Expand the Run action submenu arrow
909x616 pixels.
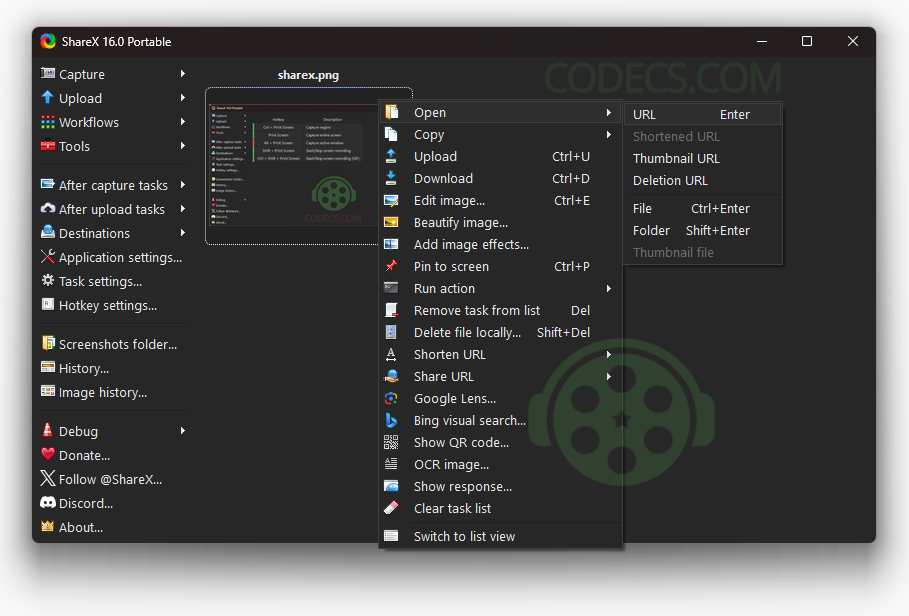[x=609, y=289]
